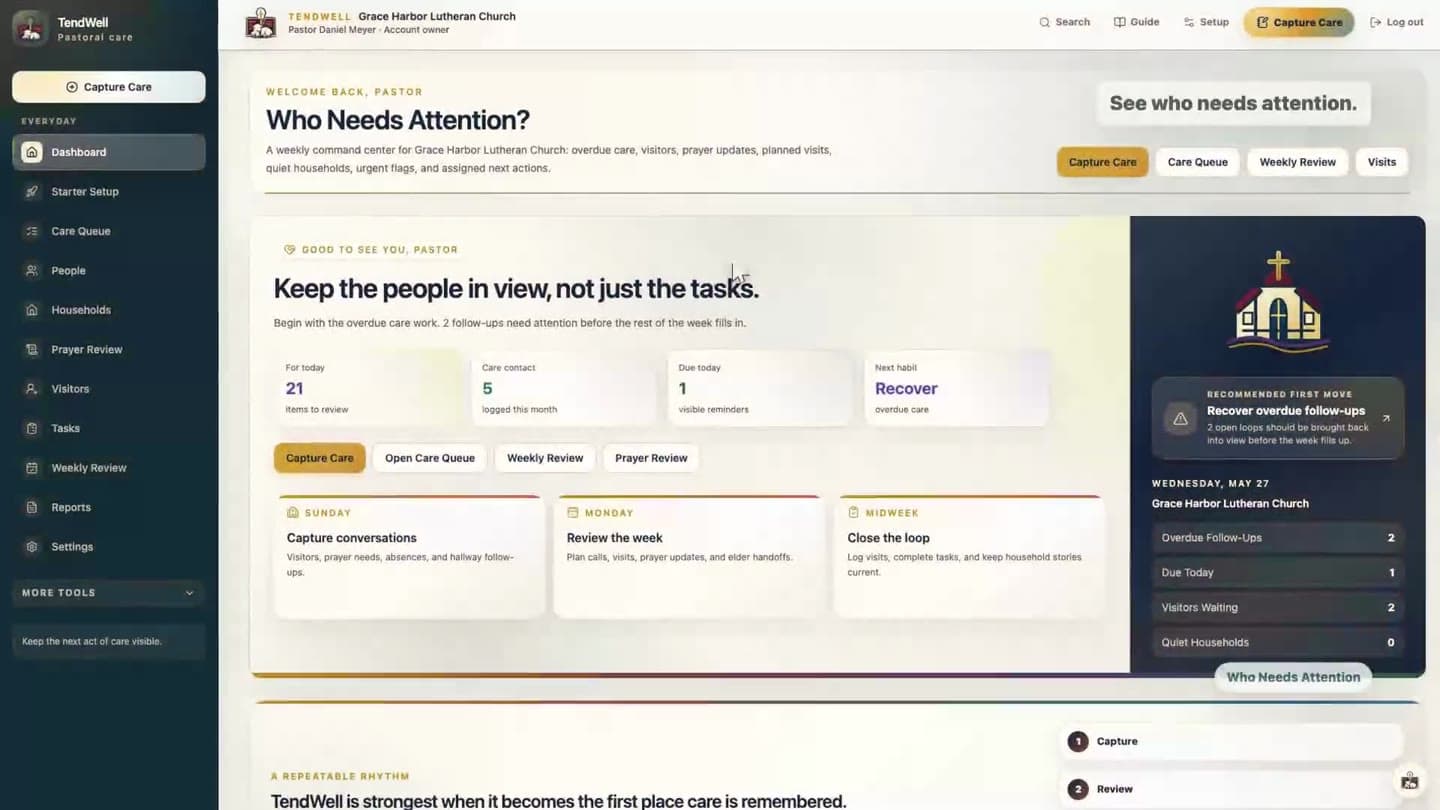Click Care Queue button in welcome banner
The image size is (1440, 810).
coord(1197,162)
